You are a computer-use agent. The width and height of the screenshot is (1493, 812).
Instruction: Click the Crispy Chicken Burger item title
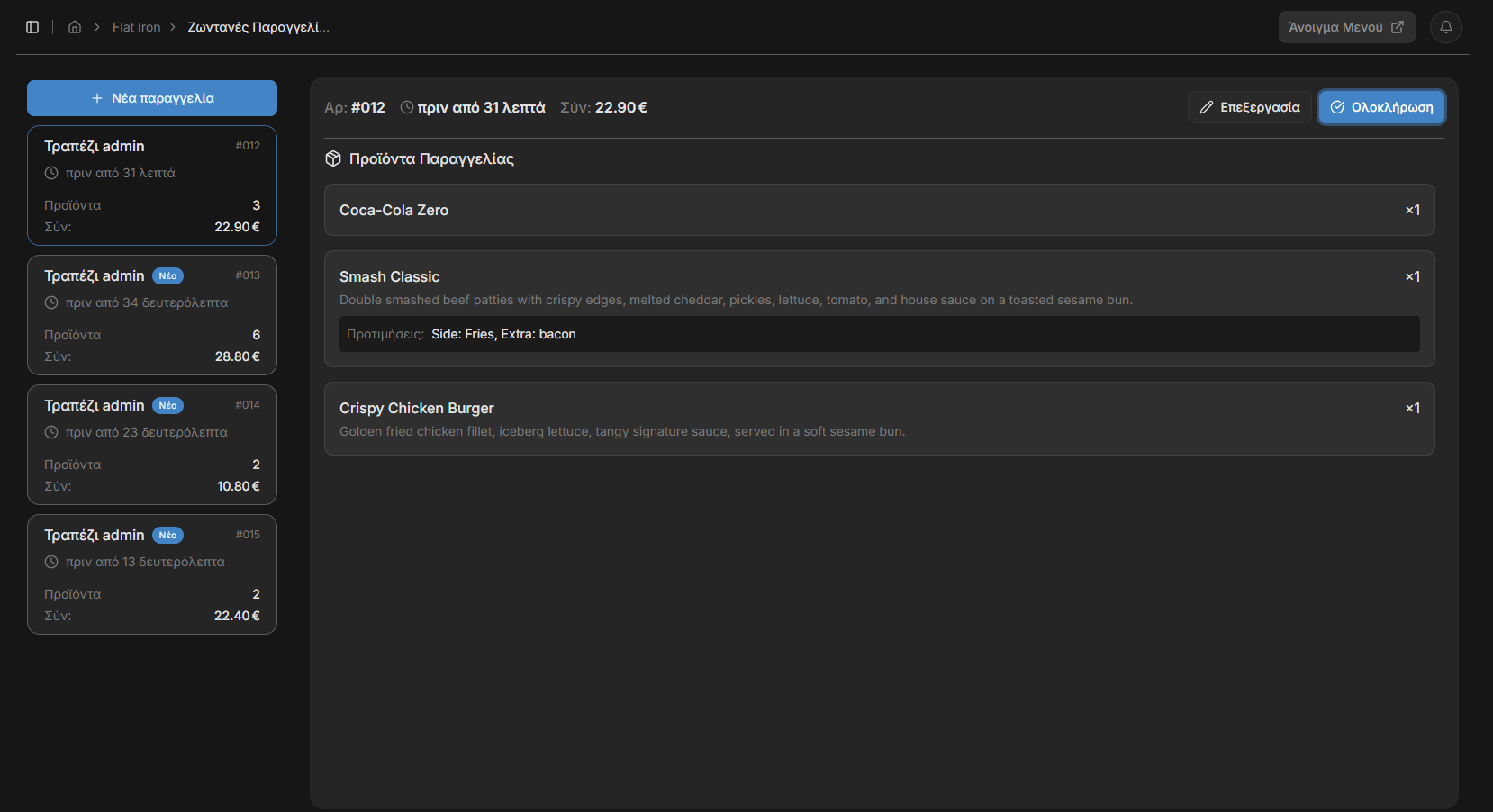pyautogui.click(x=416, y=408)
